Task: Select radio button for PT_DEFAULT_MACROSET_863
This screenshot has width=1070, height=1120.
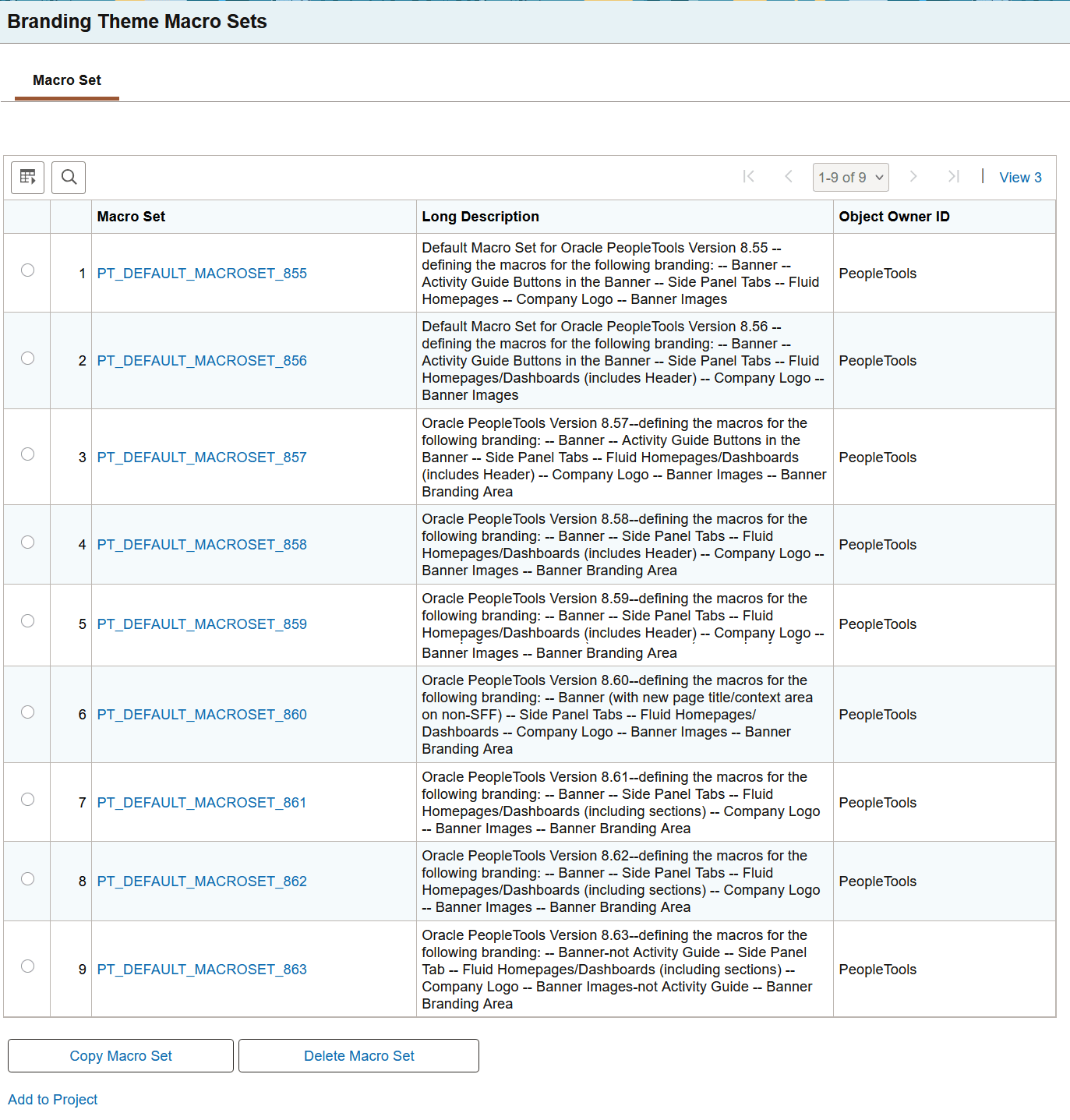Action: click(x=27, y=966)
